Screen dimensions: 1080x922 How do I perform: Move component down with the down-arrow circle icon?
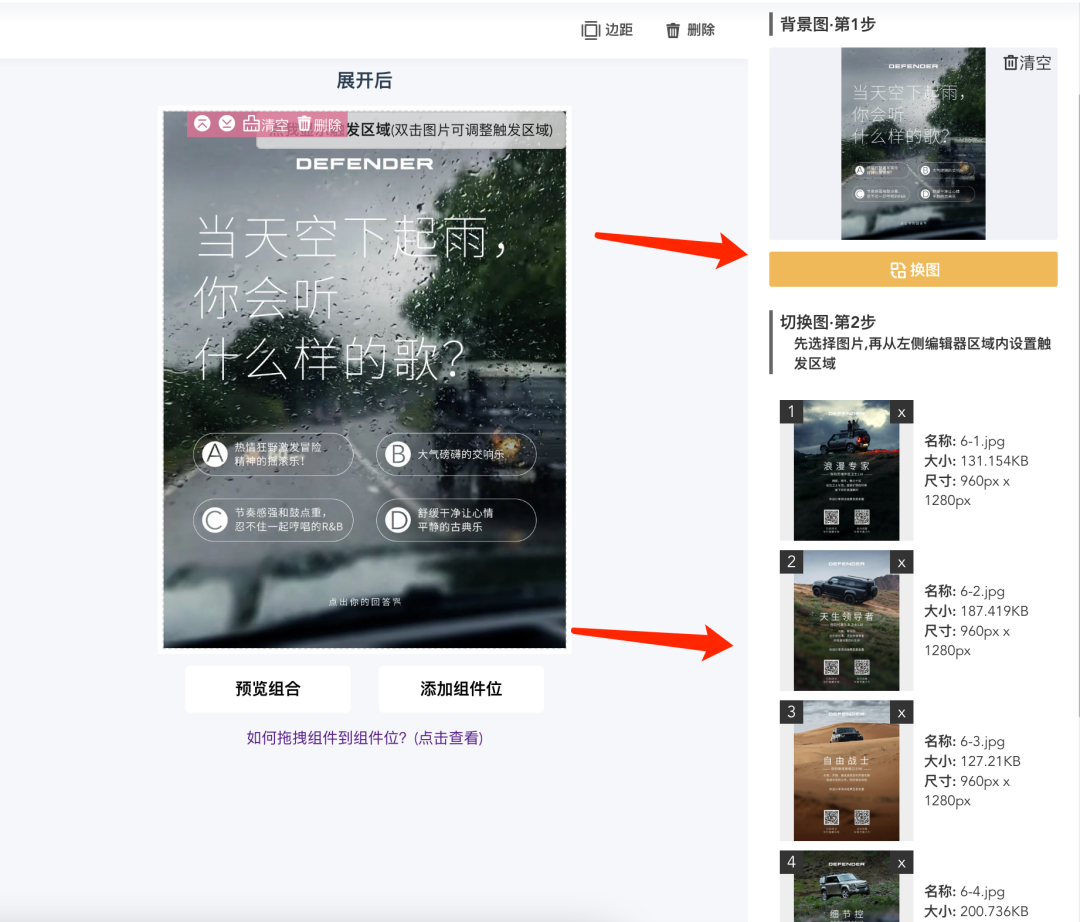click(x=227, y=123)
